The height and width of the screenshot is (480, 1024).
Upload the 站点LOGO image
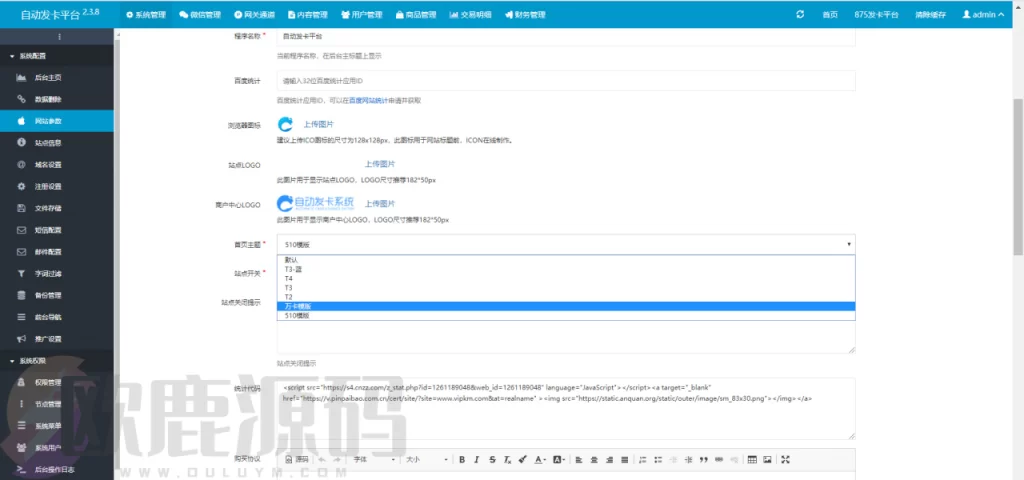(x=379, y=164)
